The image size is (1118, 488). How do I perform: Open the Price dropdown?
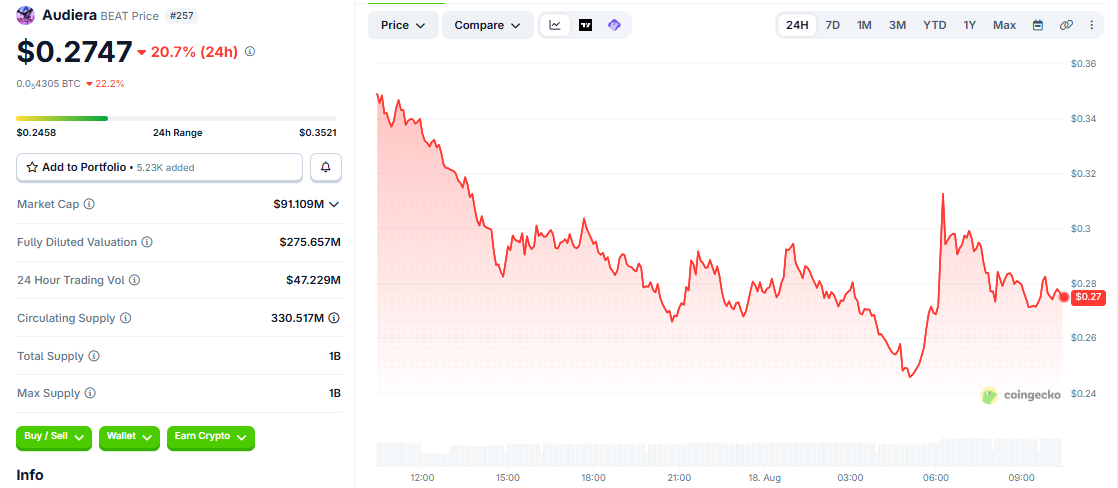click(404, 25)
